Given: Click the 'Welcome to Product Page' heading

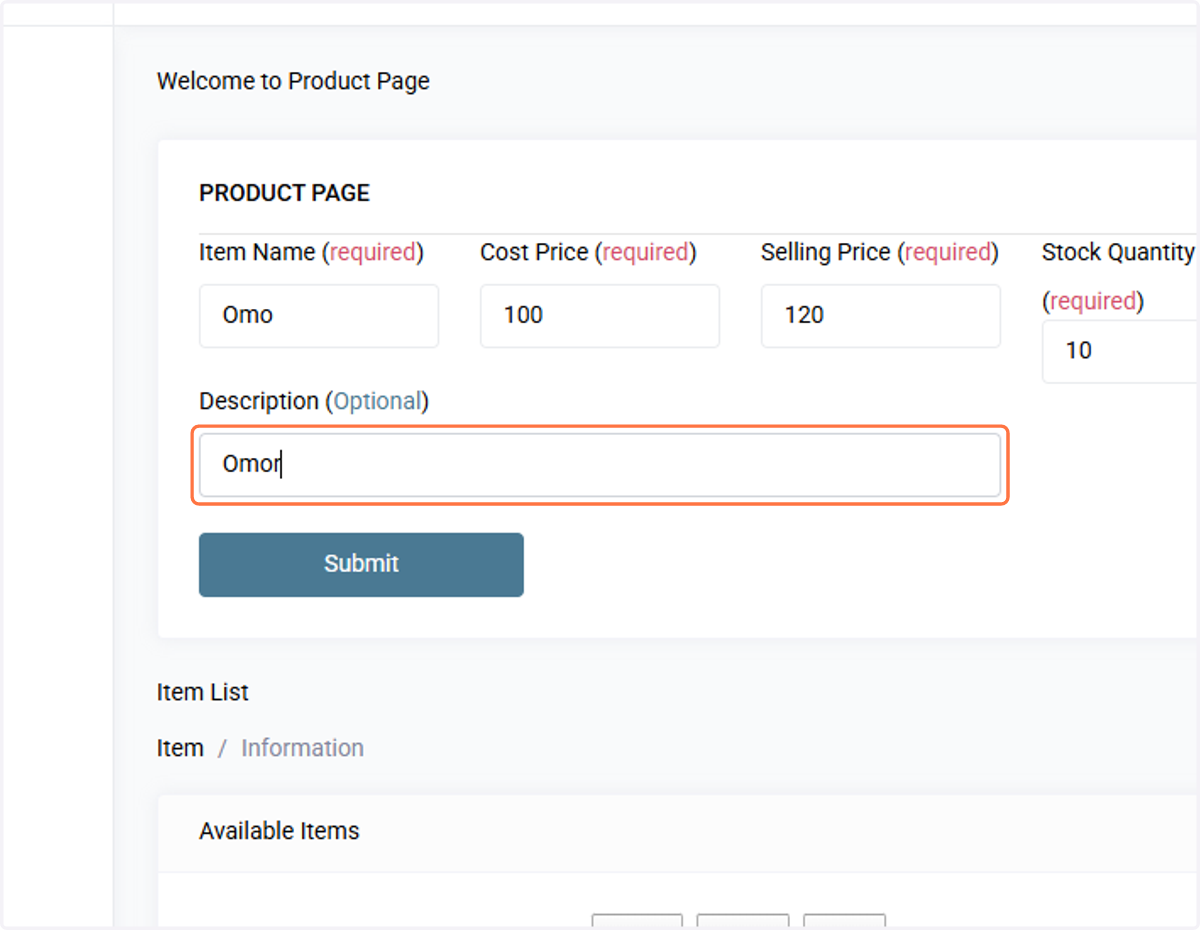Looking at the screenshot, I should (293, 81).
